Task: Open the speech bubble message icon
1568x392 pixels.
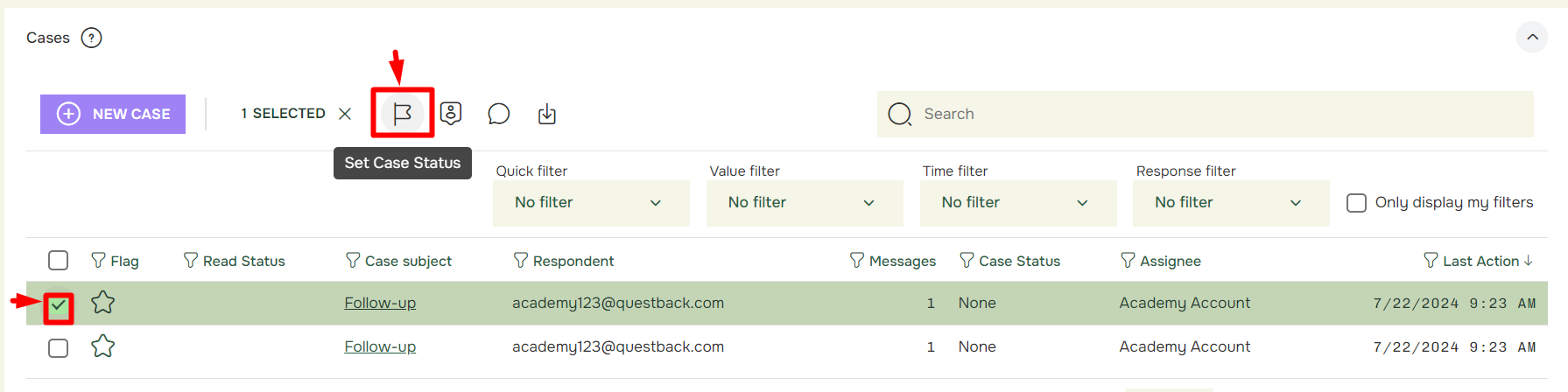Action: tap(499, 114)
